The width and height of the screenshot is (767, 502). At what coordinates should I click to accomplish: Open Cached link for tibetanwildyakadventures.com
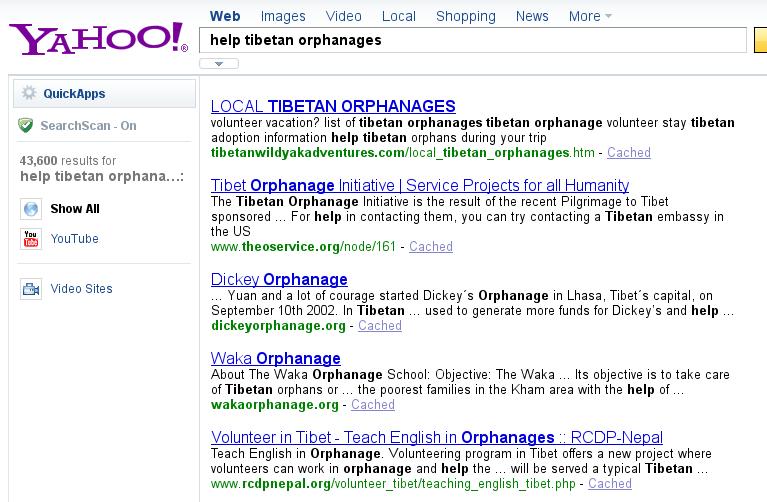629,153
